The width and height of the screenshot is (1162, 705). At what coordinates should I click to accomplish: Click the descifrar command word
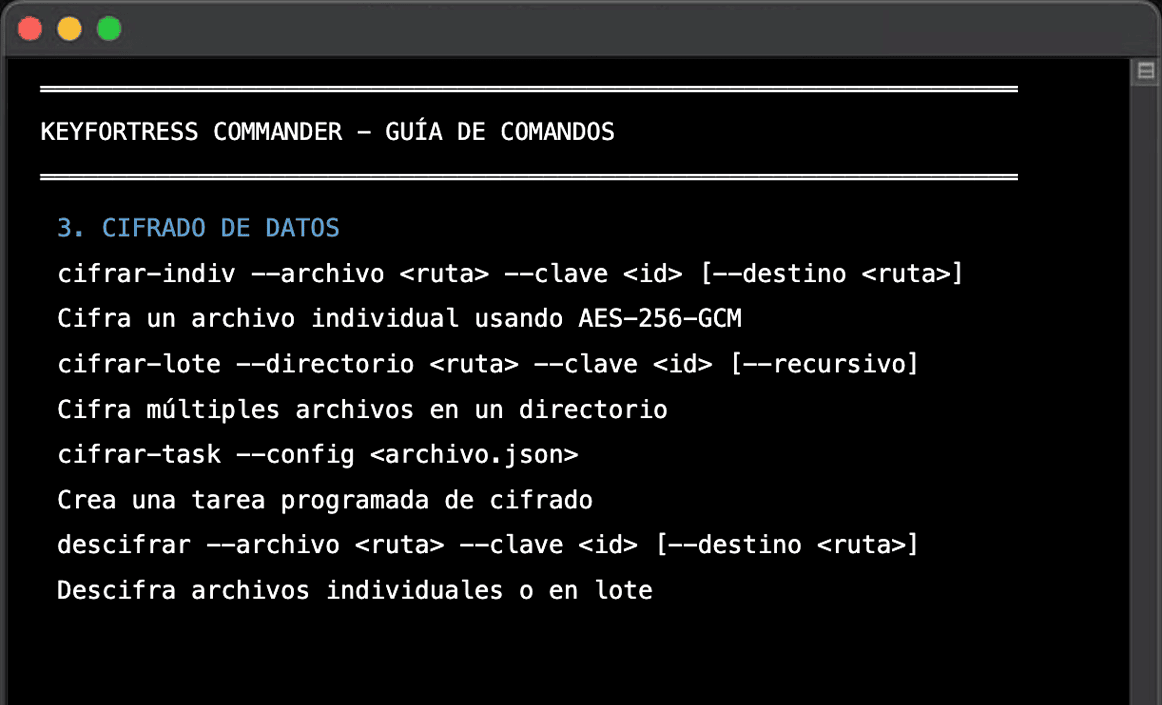point(124,545)
